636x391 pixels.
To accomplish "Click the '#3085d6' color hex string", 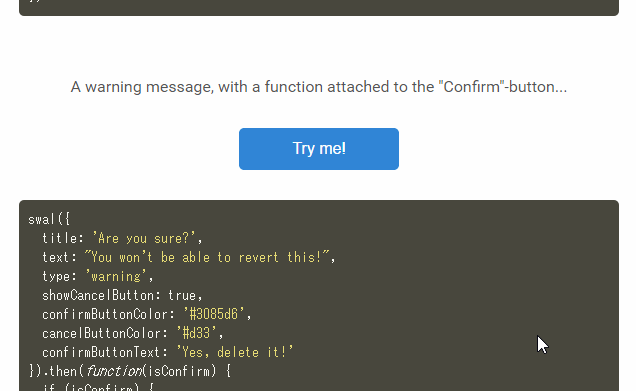I will pyautogui.click(x=214, y=314).
